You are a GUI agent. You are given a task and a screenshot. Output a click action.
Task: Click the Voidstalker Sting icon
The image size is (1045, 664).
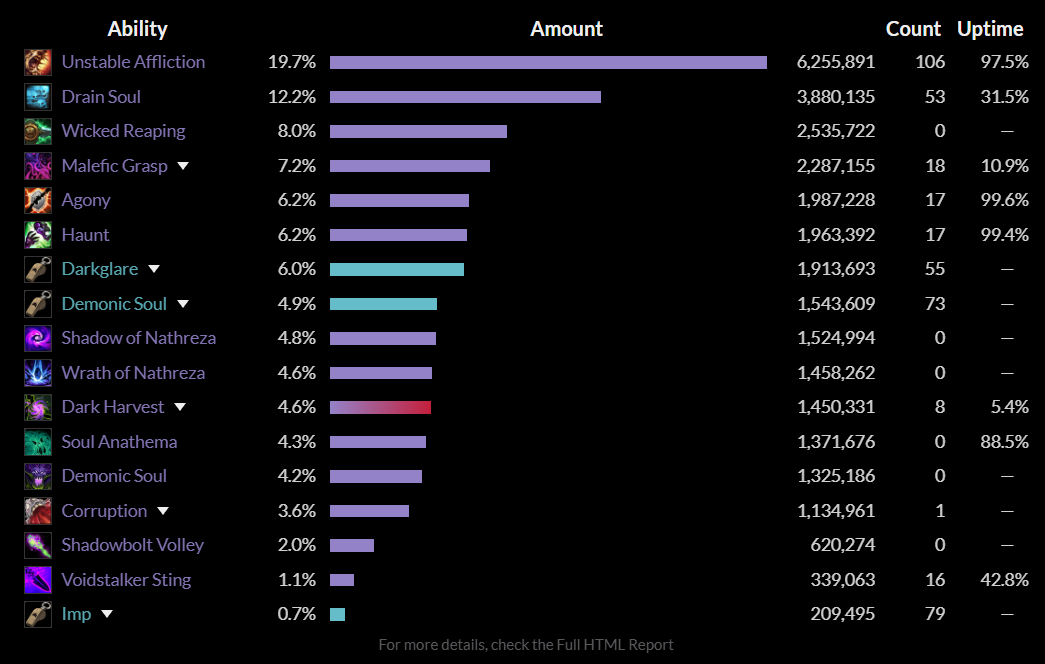click(38, 580)
